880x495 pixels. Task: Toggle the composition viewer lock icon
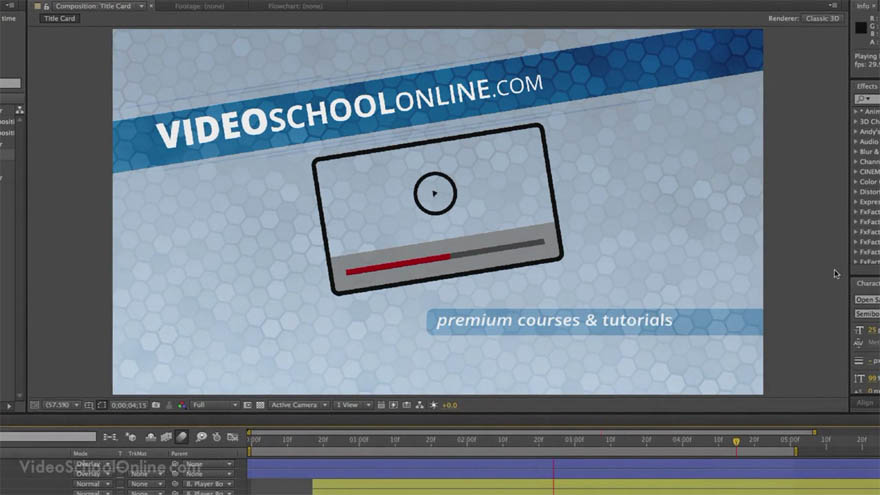click(x=46, y=6)
